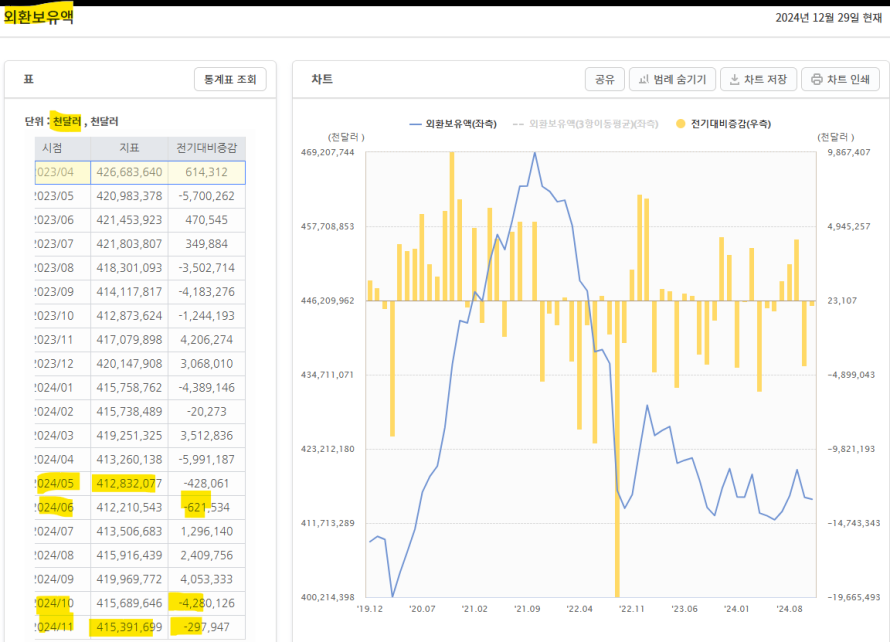
Task: Click the 전기대비증감 column header in table
Action: [206, 148]
